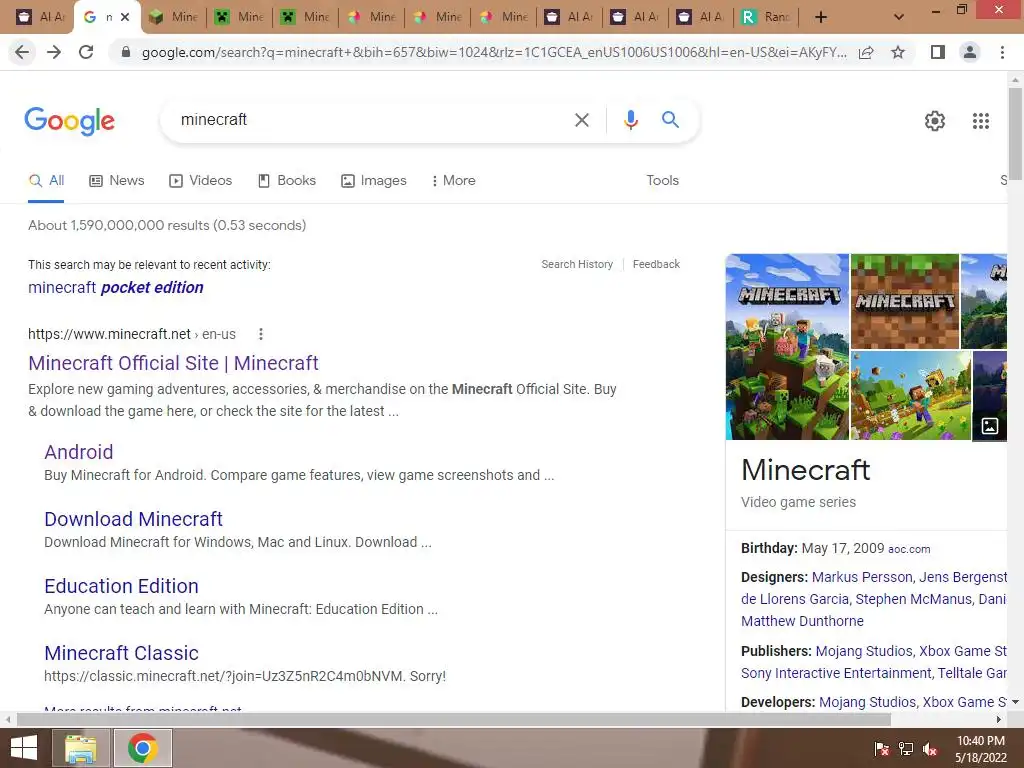Open Sony Interactive Entertainment link
This screenshot has height=768, width=1024.
[x=837, y=673]
